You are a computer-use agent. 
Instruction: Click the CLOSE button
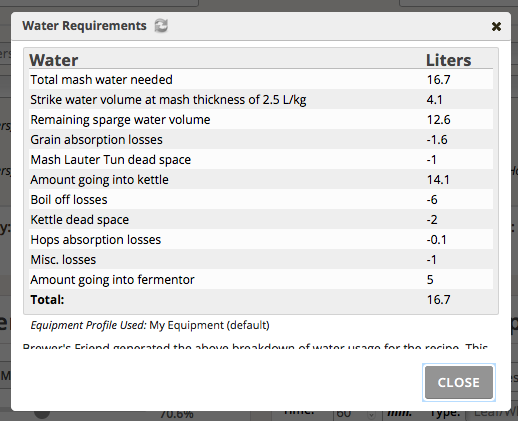[459, 382]
